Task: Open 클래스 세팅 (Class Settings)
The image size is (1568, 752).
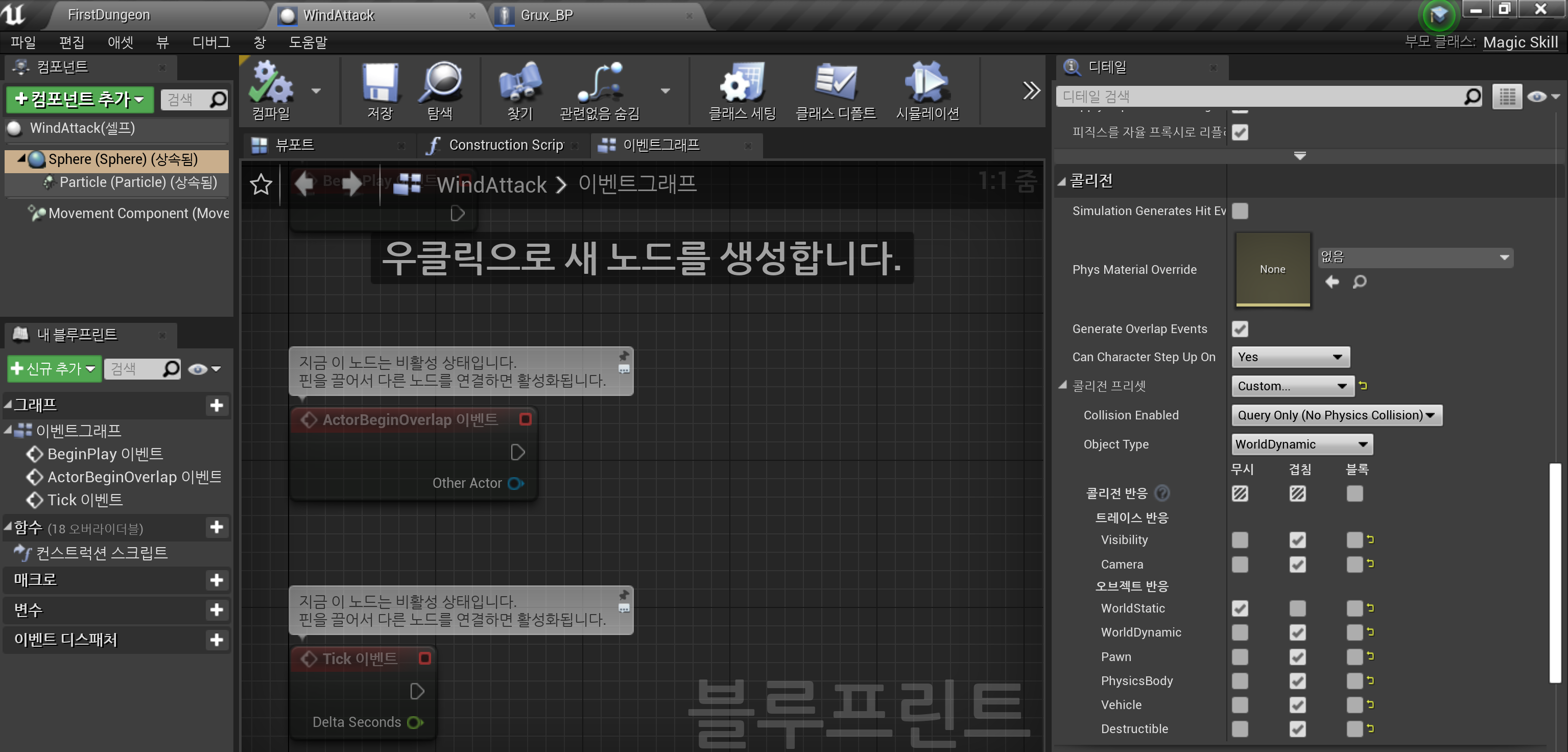Action: (742, 90)
